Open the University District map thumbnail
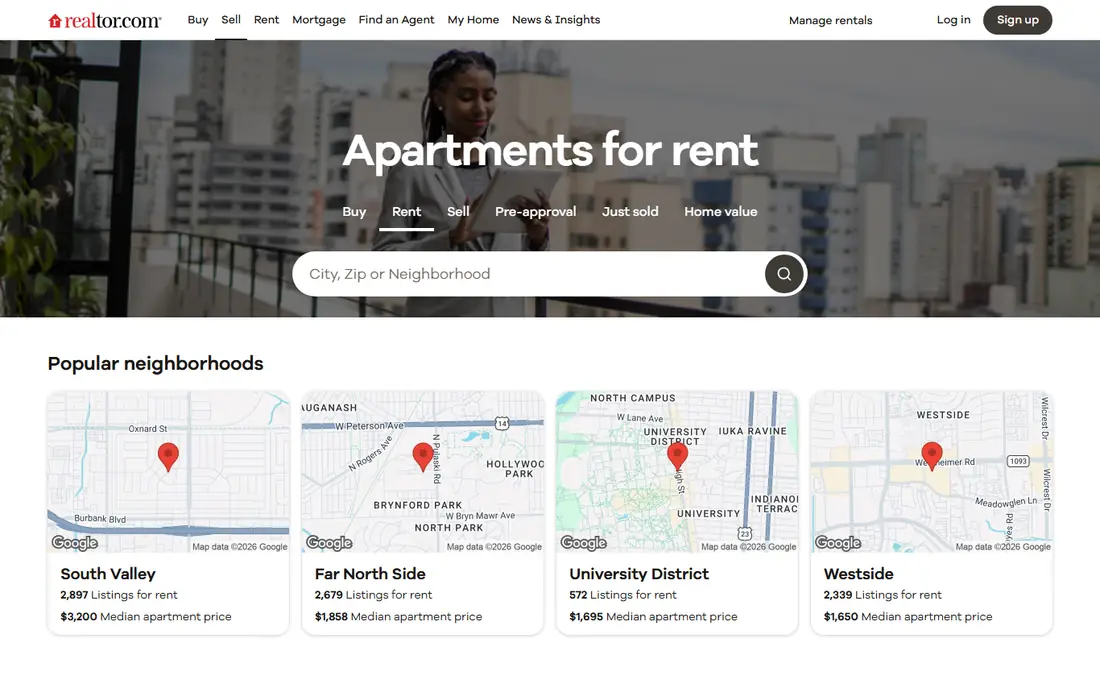Viewport: 1100px width, 688px height. [677, 472]
